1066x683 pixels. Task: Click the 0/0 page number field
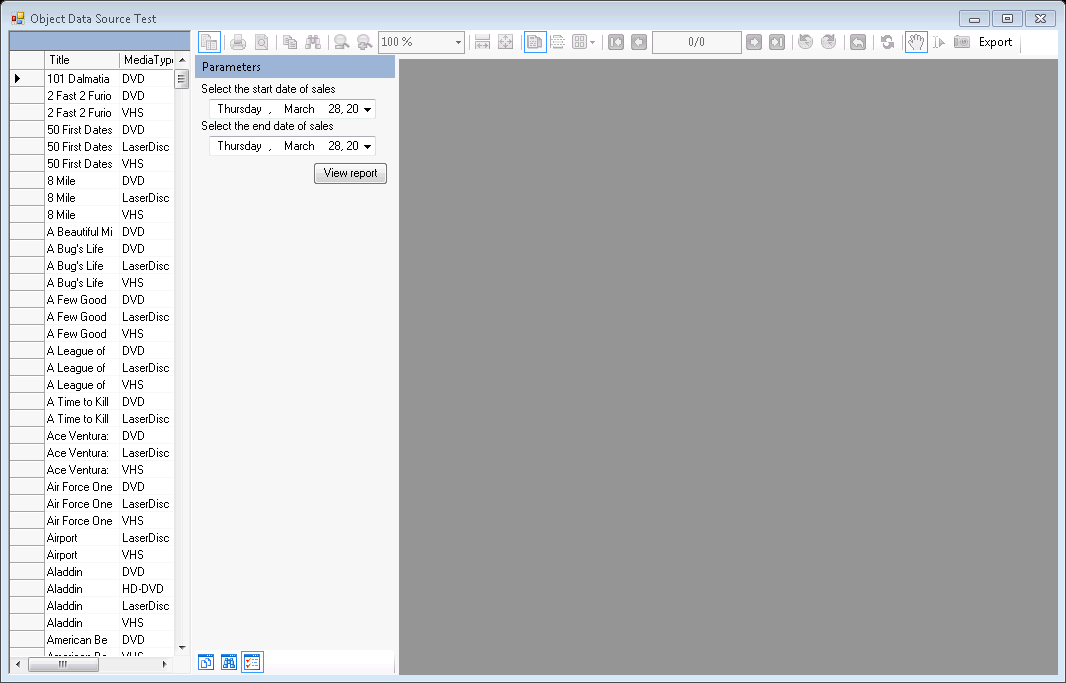(697, 42)
